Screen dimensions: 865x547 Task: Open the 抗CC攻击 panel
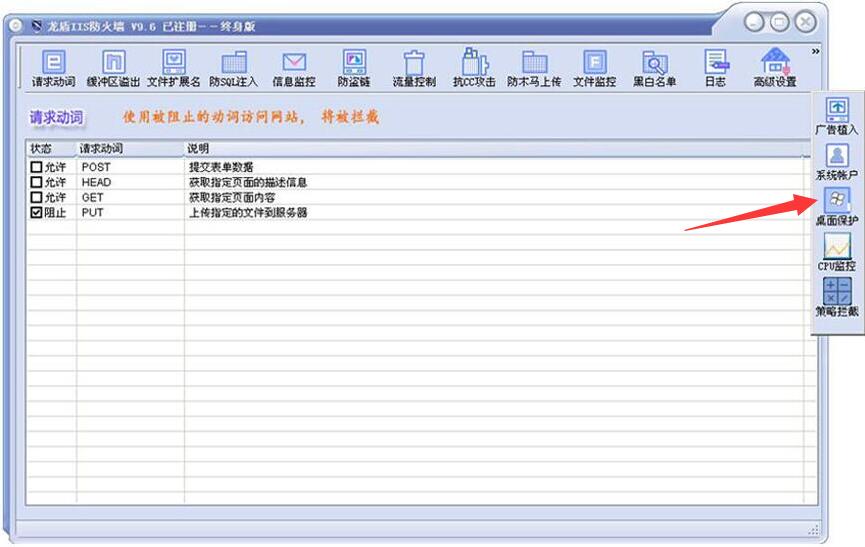pyautogui.click(x=474, y=68)
